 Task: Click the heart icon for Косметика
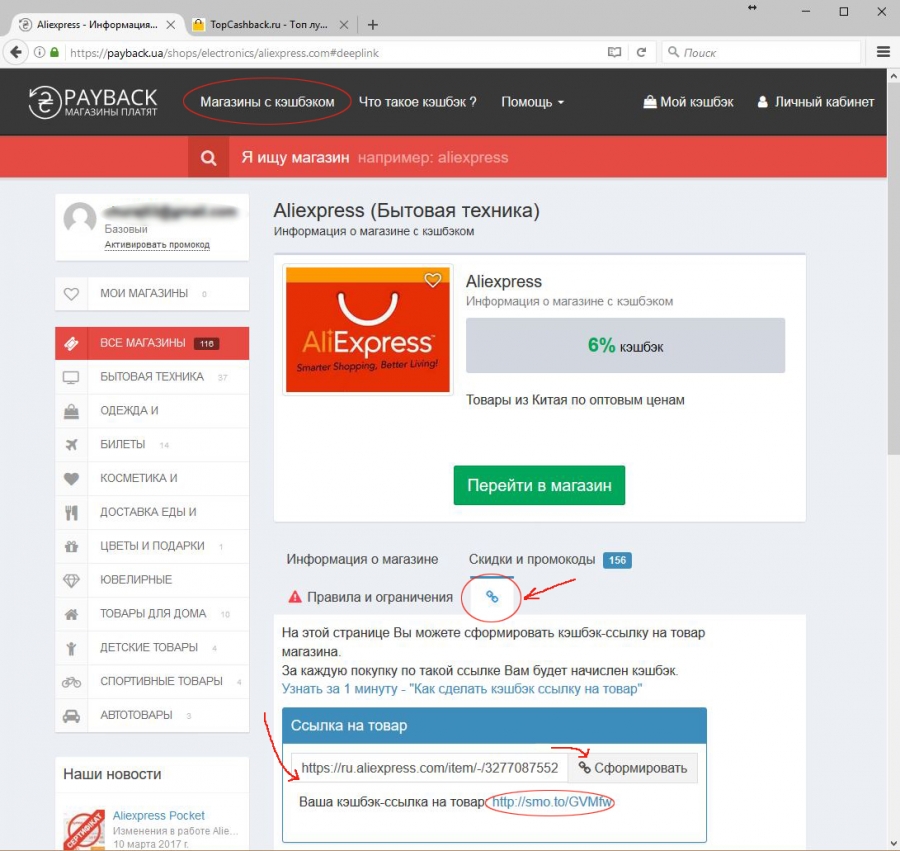click(x=71, y=479)
